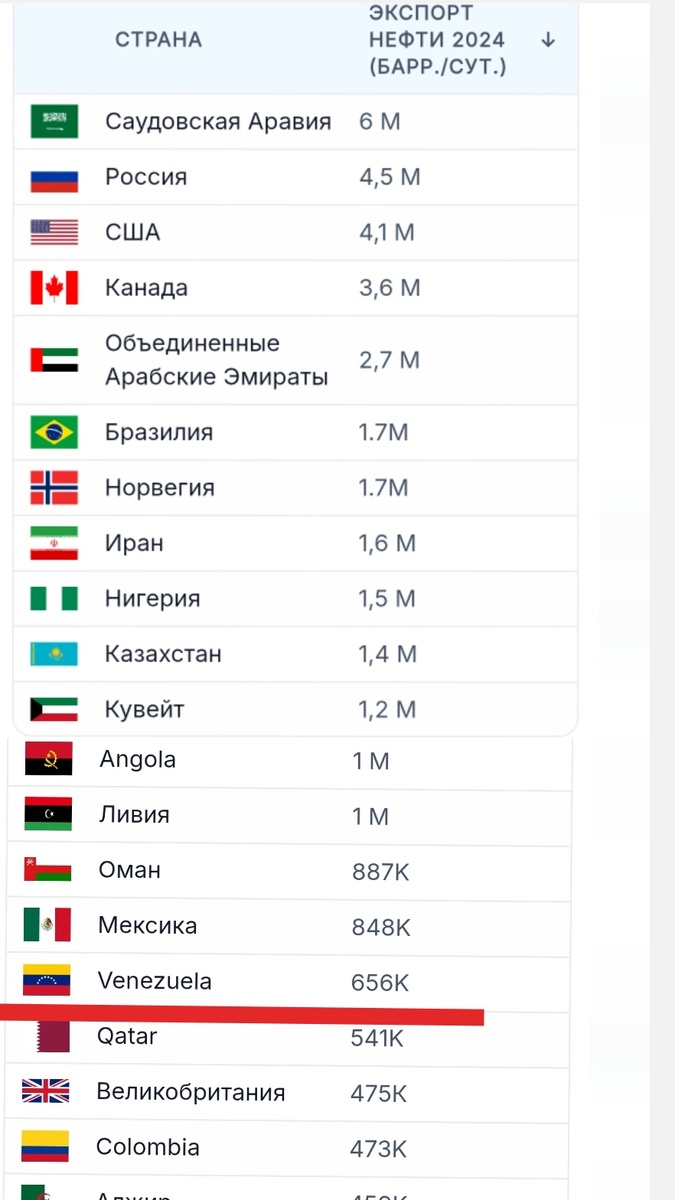This screenshot has height=1200, width=675.
Task: Click the USA flag icon
Action: tap(54, 233)
